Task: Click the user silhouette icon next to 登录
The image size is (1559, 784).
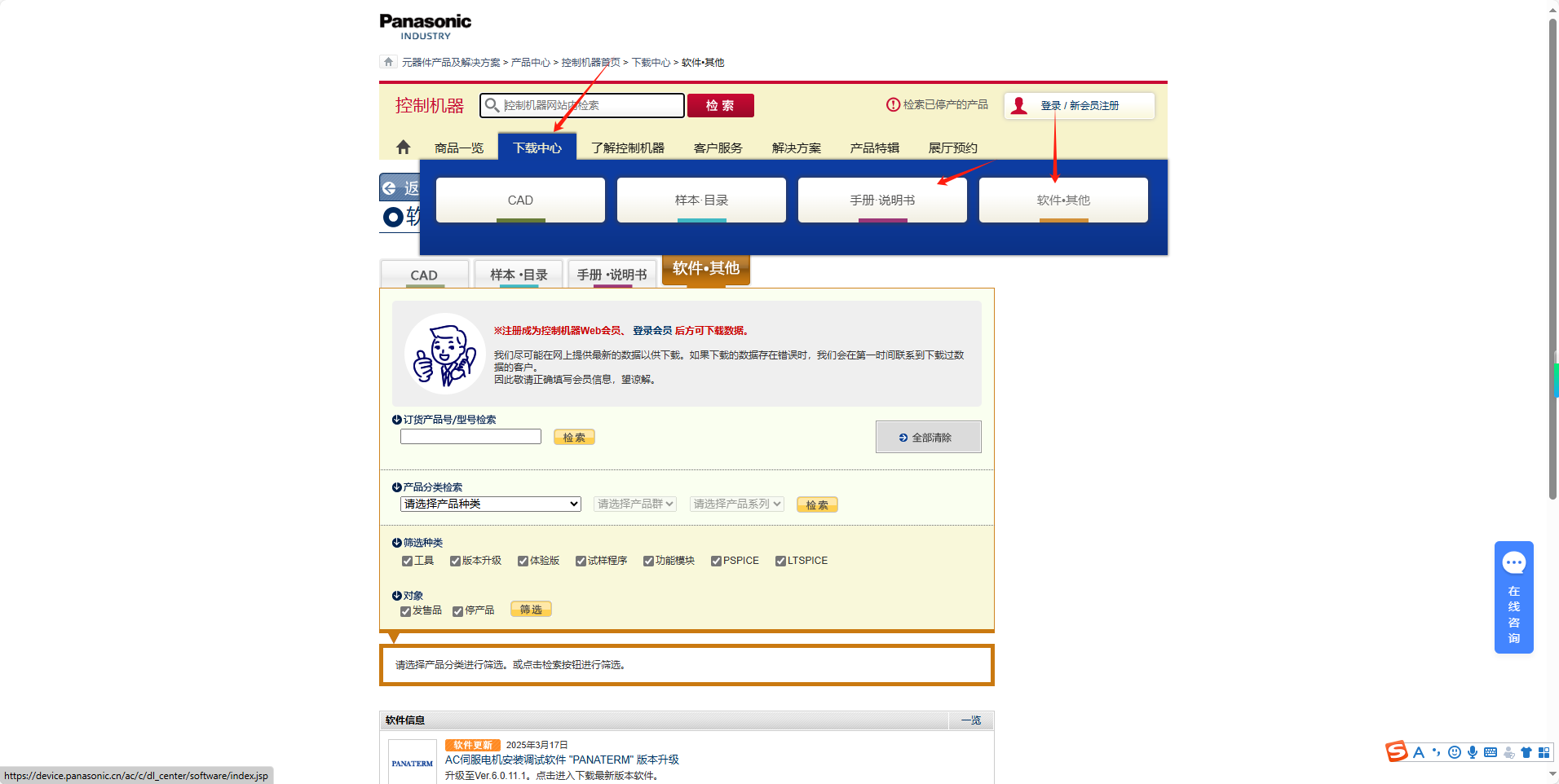Action: [1019, 105]
